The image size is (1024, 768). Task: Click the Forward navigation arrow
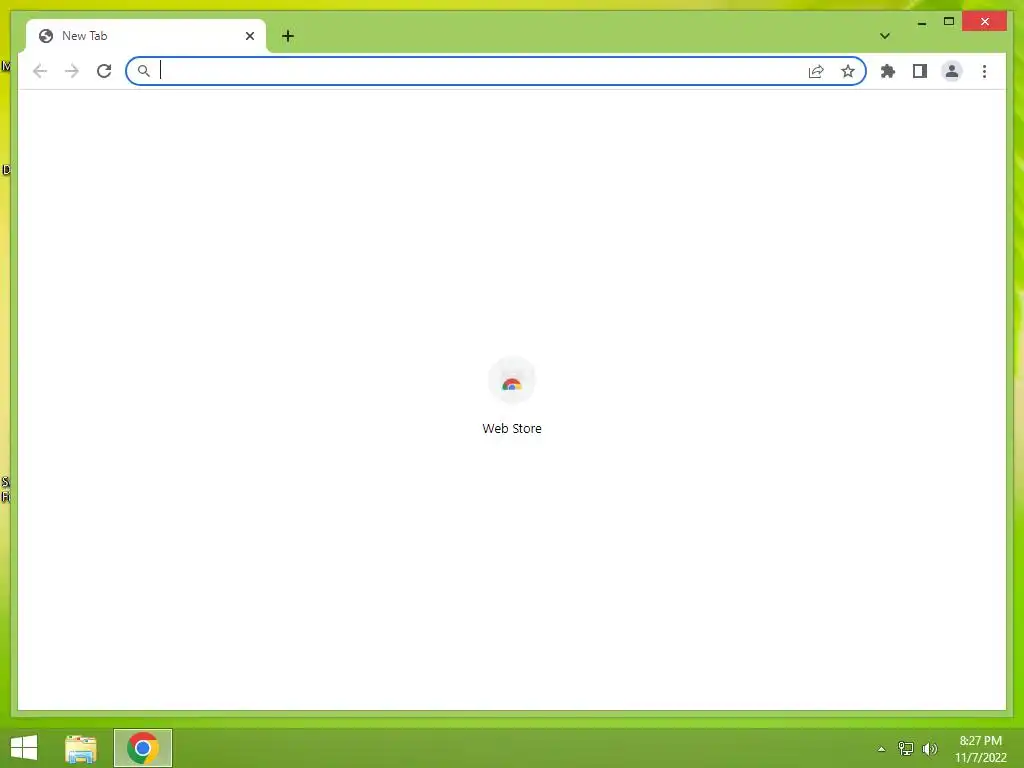(x=72, y=71)
